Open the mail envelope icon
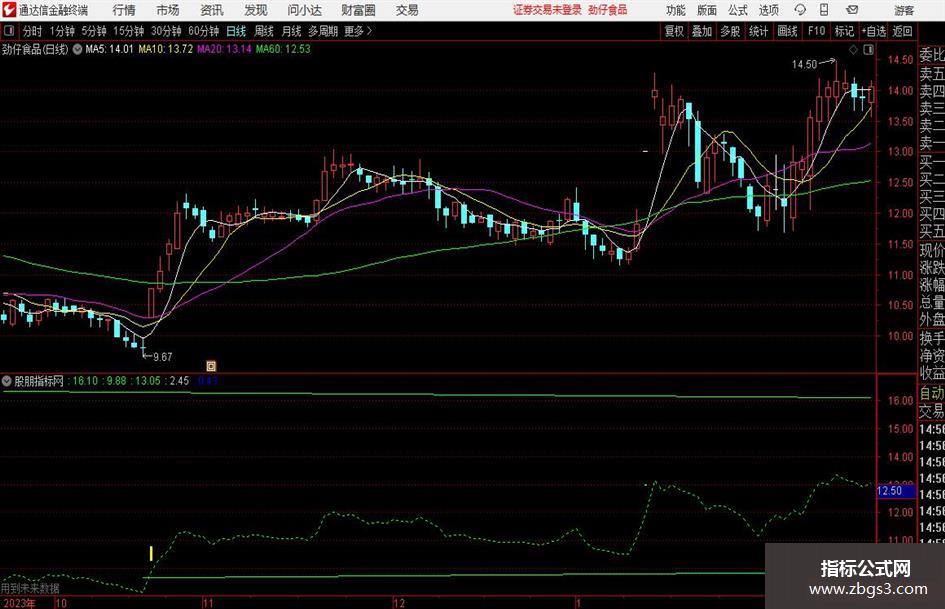Screen dimensions: 945x609 click(852, 10)
